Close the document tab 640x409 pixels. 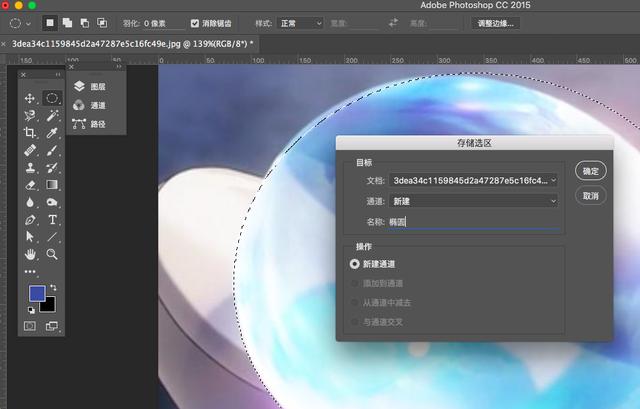point(3,44)
